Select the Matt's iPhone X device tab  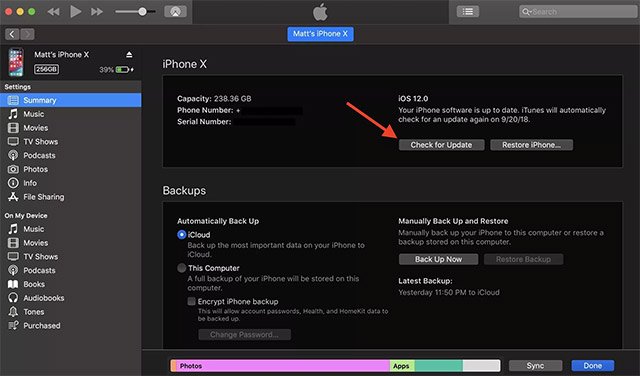pos(320,34)
